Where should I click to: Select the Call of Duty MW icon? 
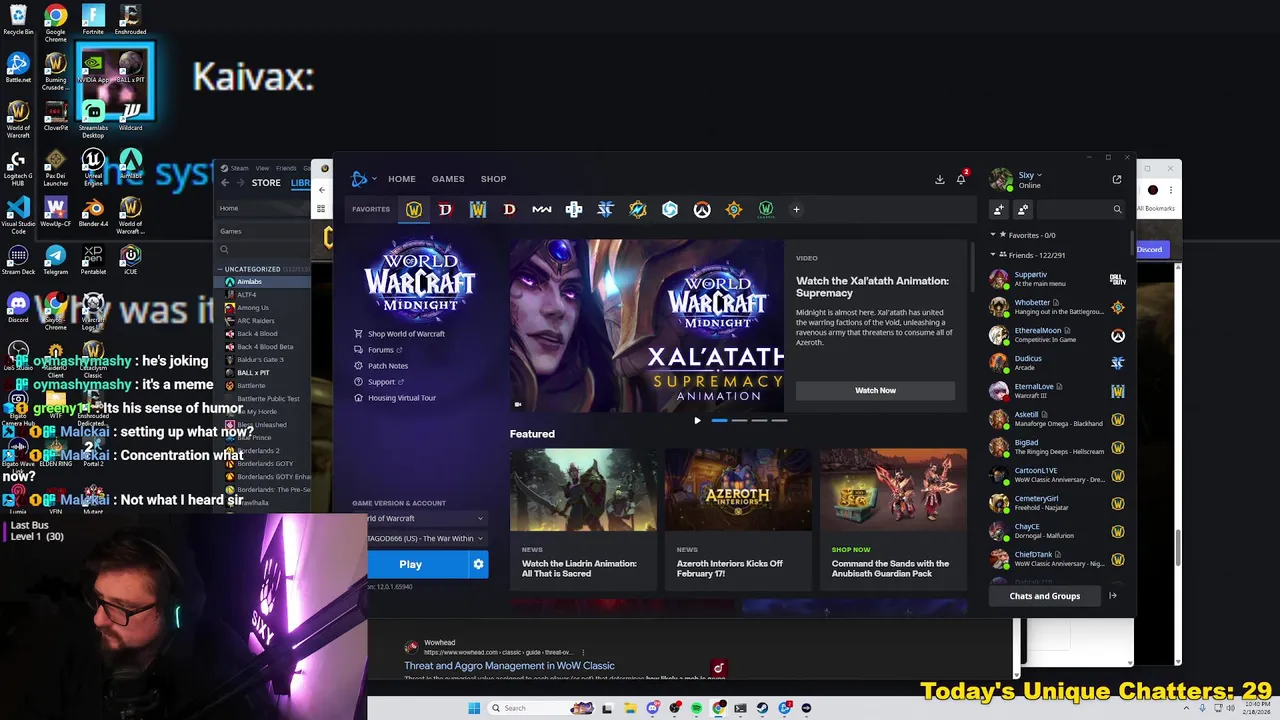click(542, 209)
